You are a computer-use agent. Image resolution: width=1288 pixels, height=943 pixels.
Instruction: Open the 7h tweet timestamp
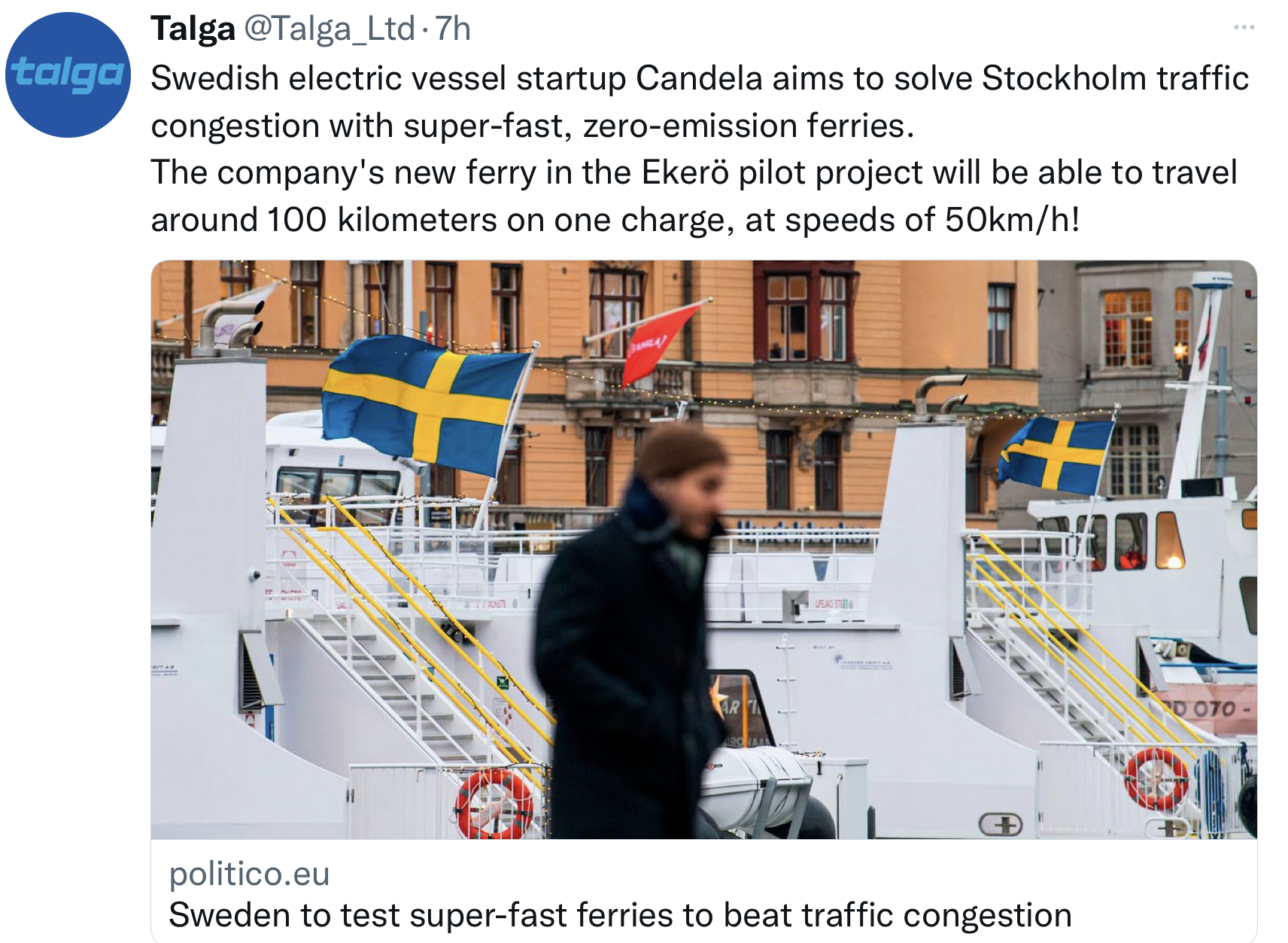pyautogui.click(x=453, y=29)
